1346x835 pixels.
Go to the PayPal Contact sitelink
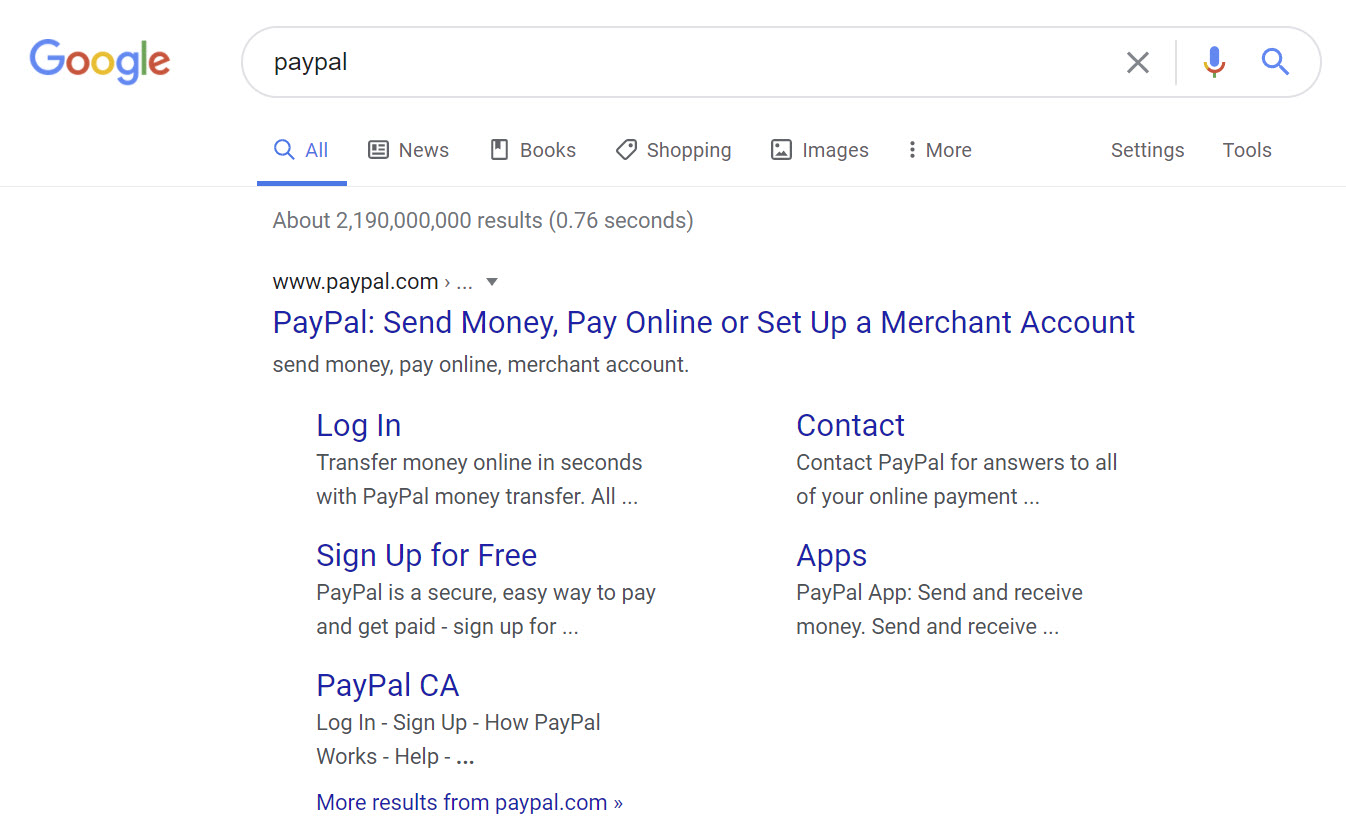point(850,425)
